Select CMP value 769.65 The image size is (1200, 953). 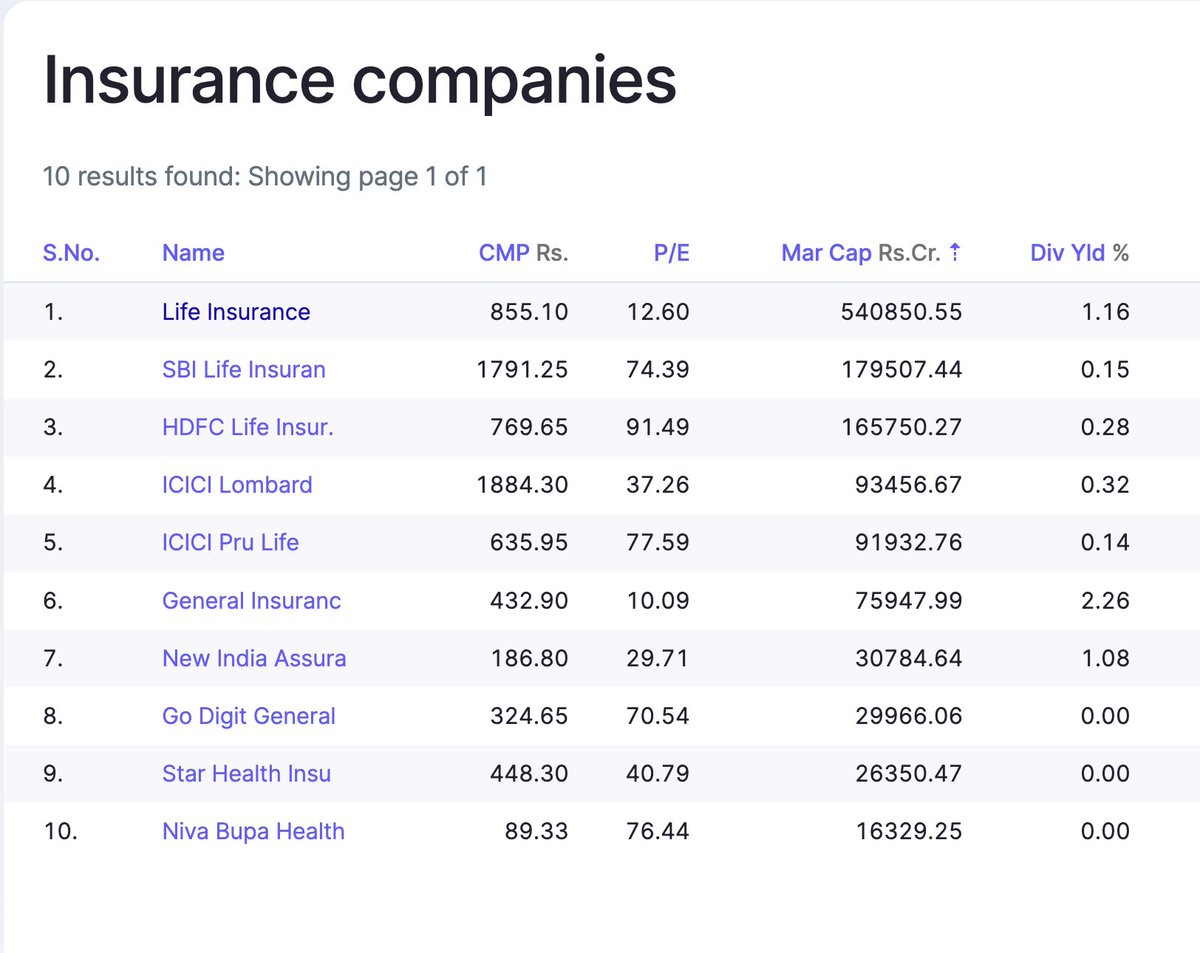click(x=529, y=428)
